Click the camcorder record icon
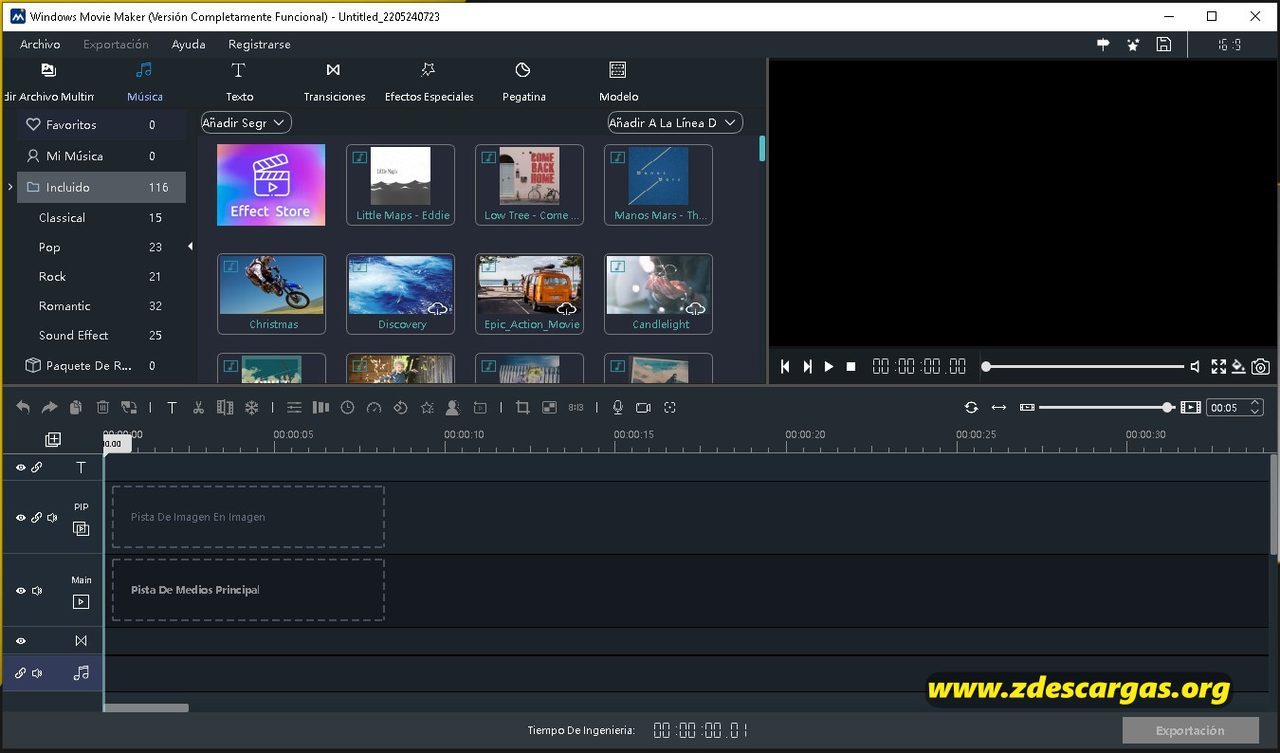1280x753 pixels. point(643,407)
